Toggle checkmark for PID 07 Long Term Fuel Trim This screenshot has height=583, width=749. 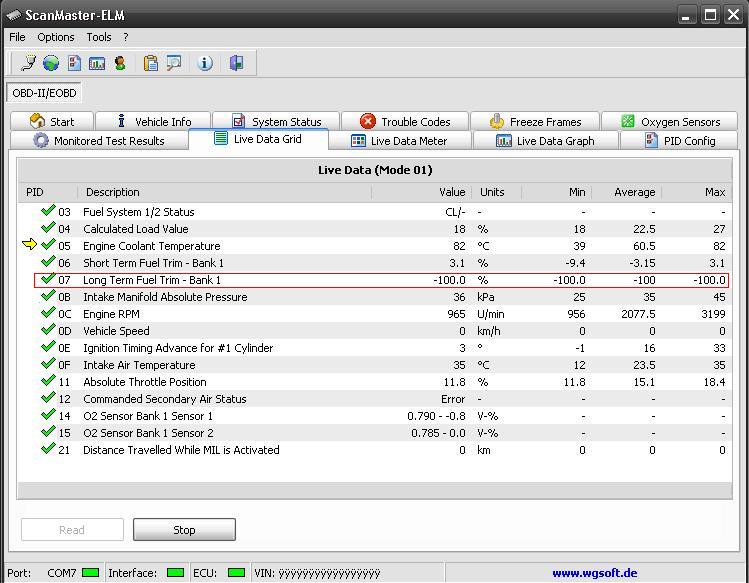coord(48,278)
